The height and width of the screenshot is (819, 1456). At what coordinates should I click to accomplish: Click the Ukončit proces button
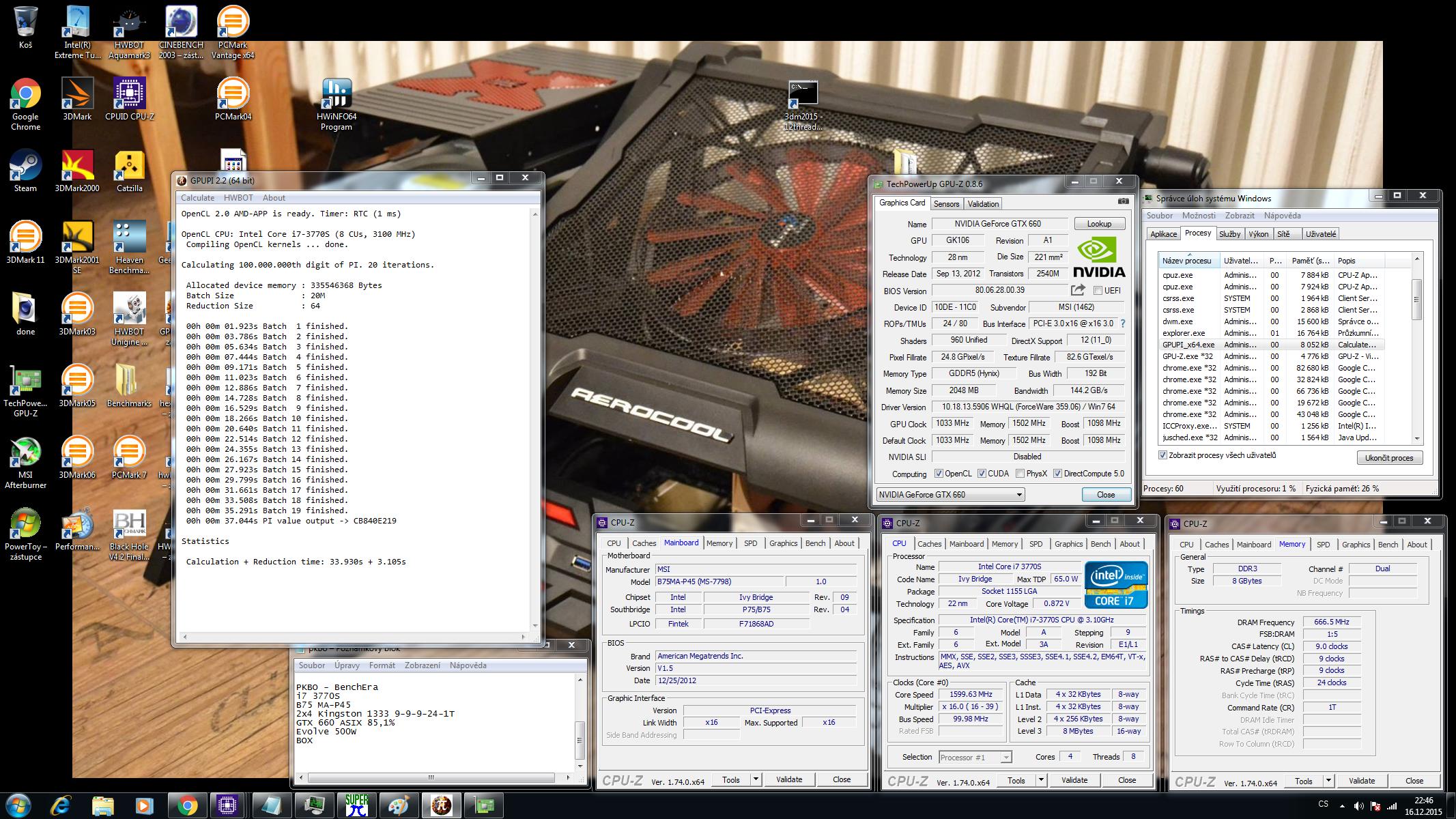pos(1389,458)
